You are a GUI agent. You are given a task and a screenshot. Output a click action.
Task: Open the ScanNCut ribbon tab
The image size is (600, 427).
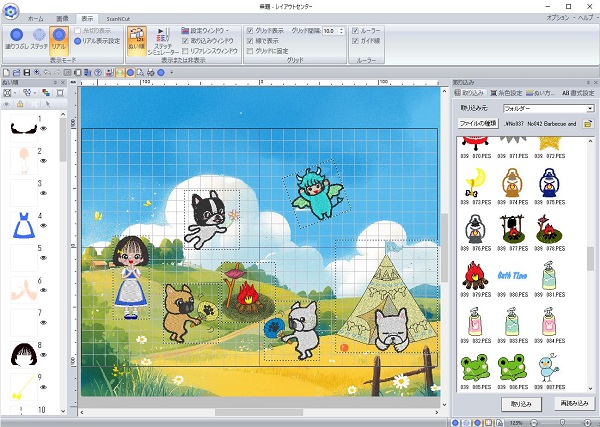tap(121, 19)
